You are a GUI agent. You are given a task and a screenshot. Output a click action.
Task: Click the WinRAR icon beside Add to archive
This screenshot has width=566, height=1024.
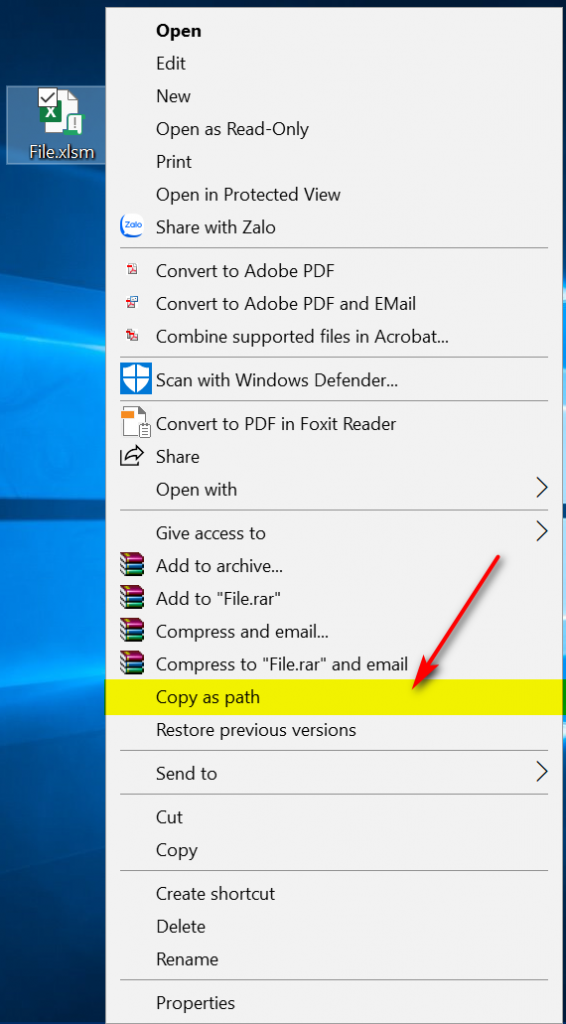pos(133,565)
